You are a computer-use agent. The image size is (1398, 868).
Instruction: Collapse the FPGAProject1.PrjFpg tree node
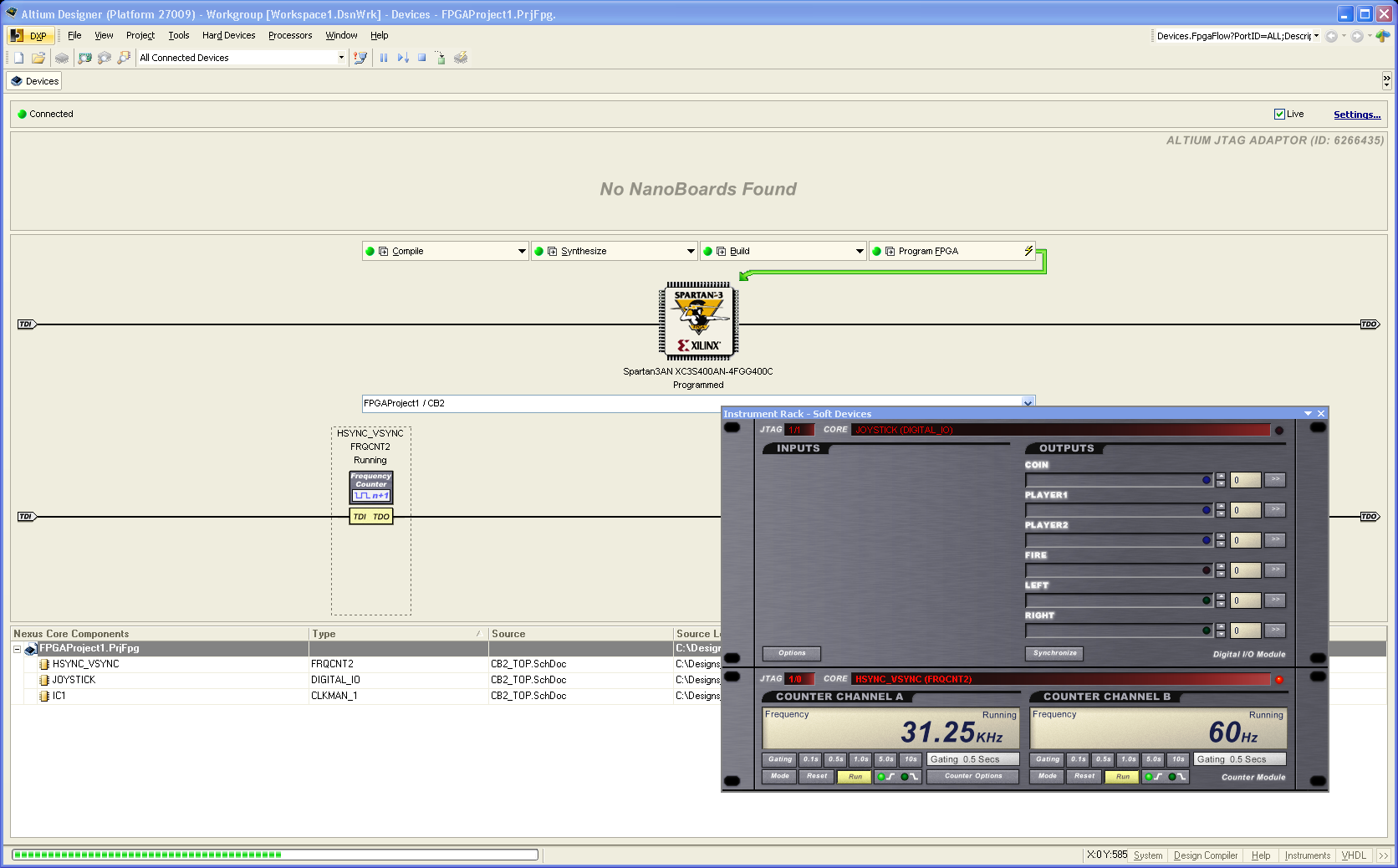tap(17, 649)
